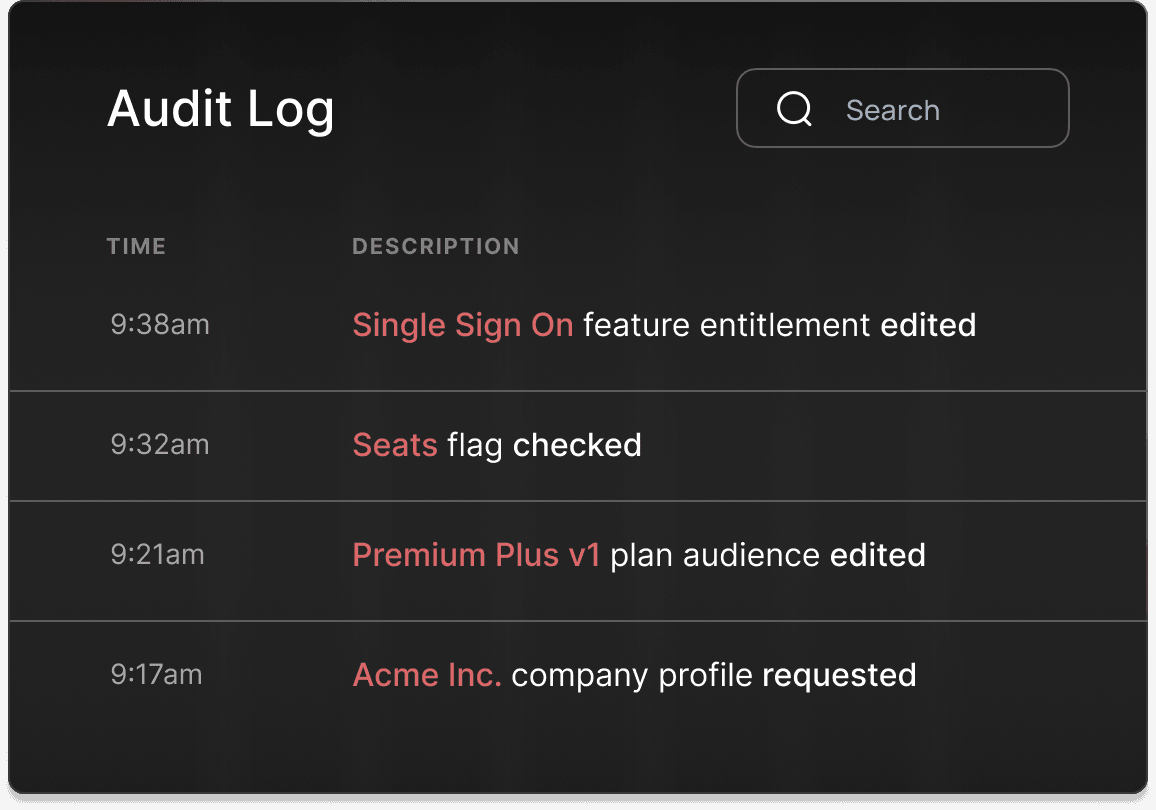Click the word "edited" in Single Sign On row
The image size is (1156, 810).
(928, 325)
